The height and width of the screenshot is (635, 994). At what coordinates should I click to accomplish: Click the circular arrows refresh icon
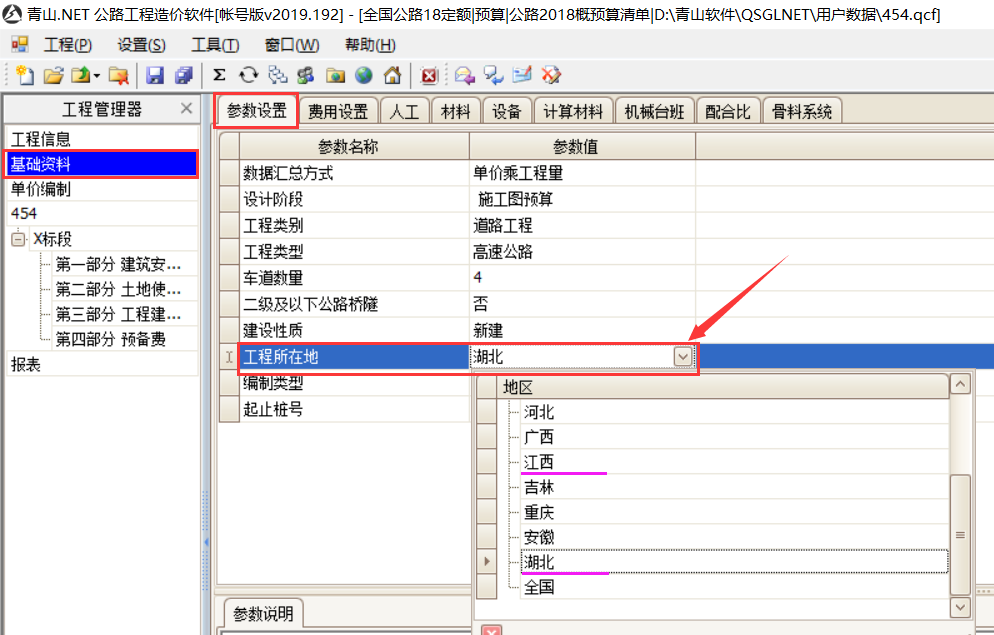point(248,75)
